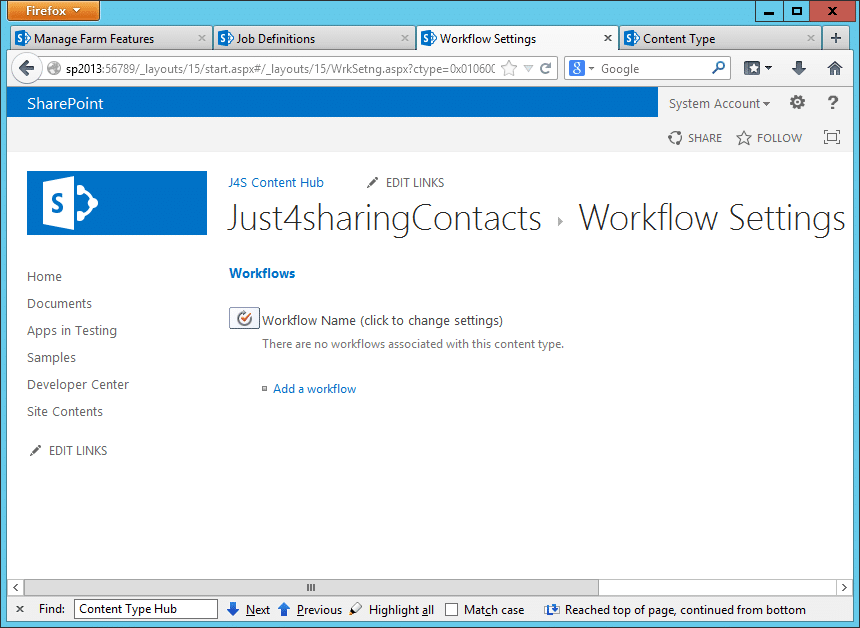Click the Find text field

[146, 609]
